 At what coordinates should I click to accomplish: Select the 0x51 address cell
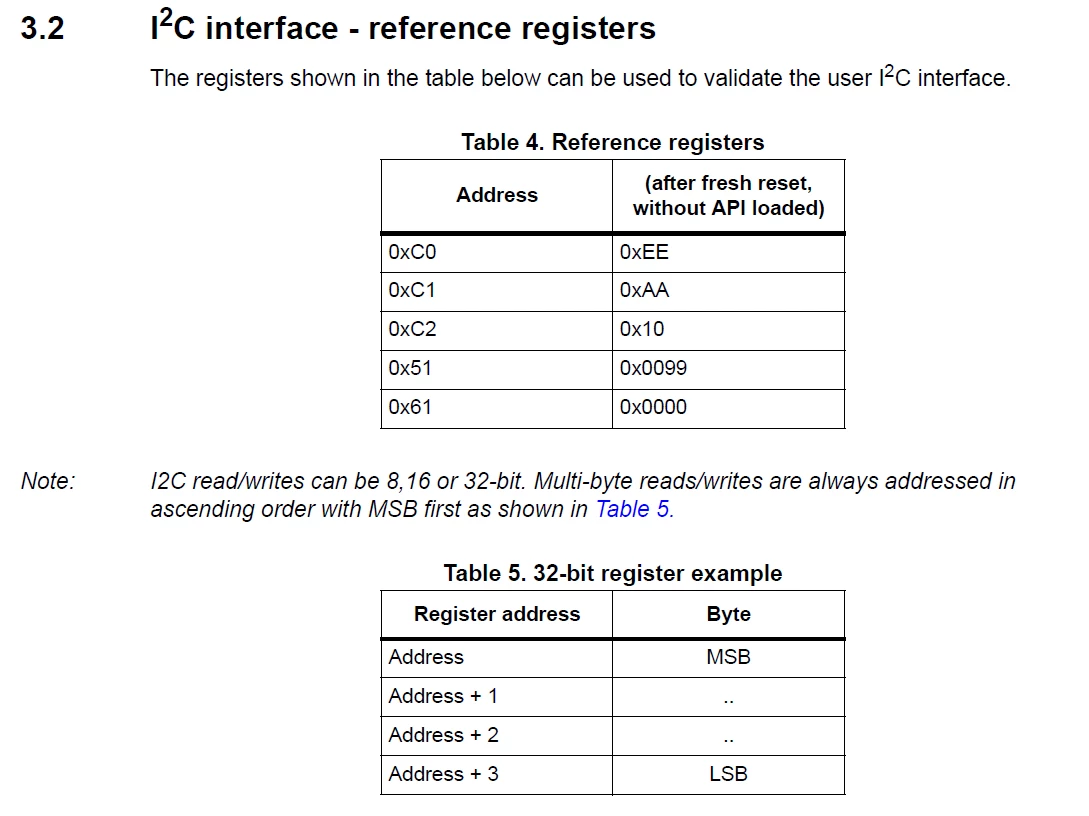[x=497, y=369]
